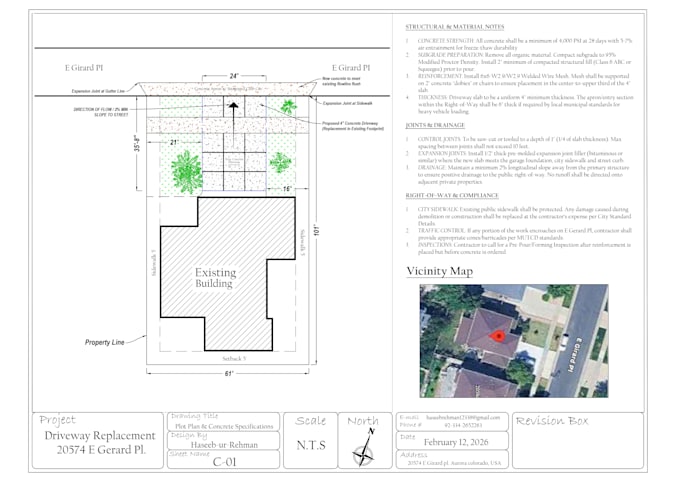The width and height of the screenshot is (680, 481).
Task: Click the 'North' label
Action: click(363, 421)
